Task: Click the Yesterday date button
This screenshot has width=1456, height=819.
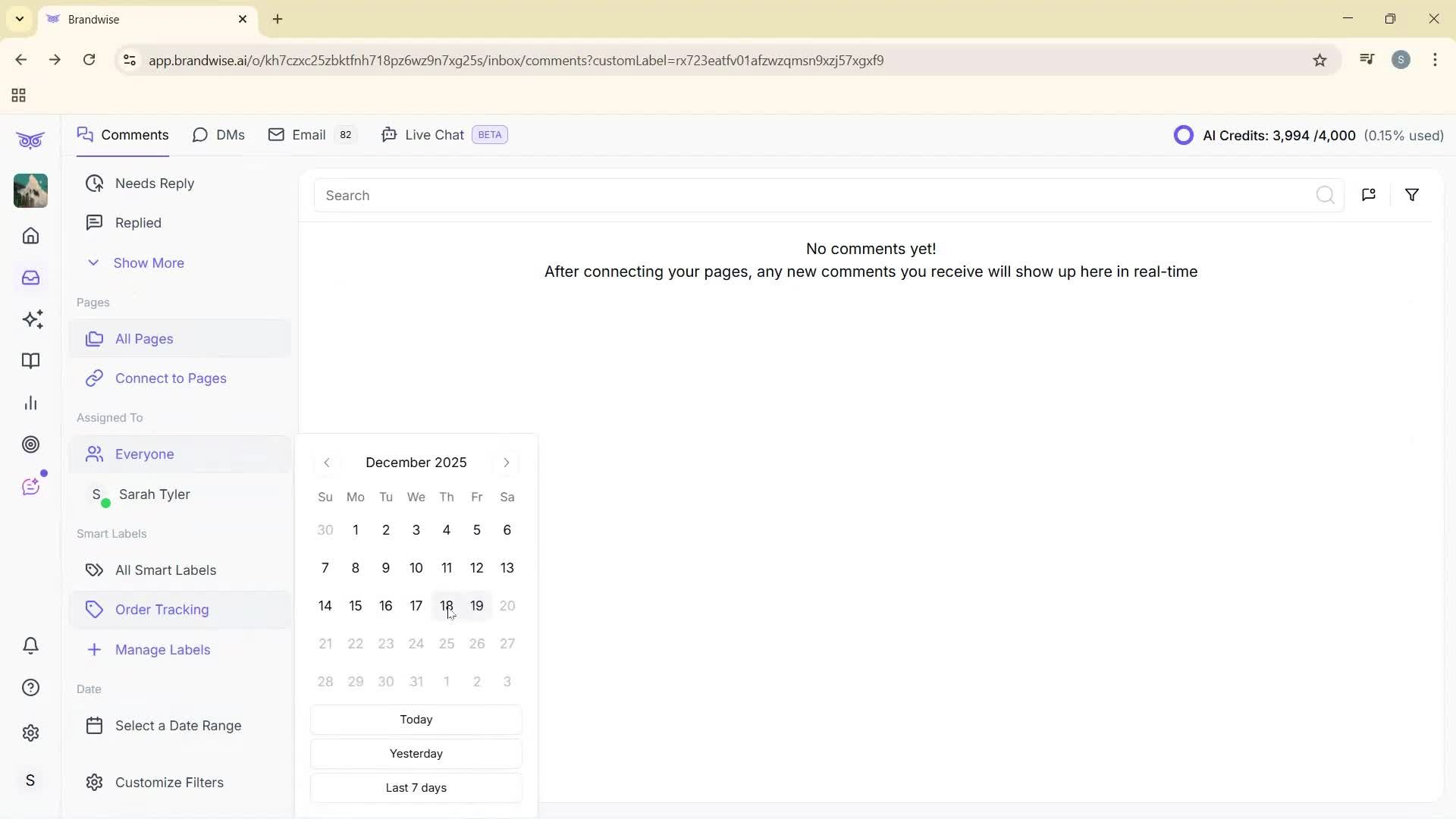Action: (416, 753)
